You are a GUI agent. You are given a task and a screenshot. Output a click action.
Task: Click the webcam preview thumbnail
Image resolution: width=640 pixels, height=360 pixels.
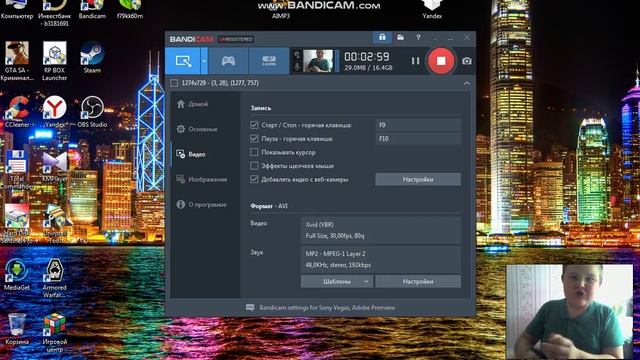coord(318,61)
